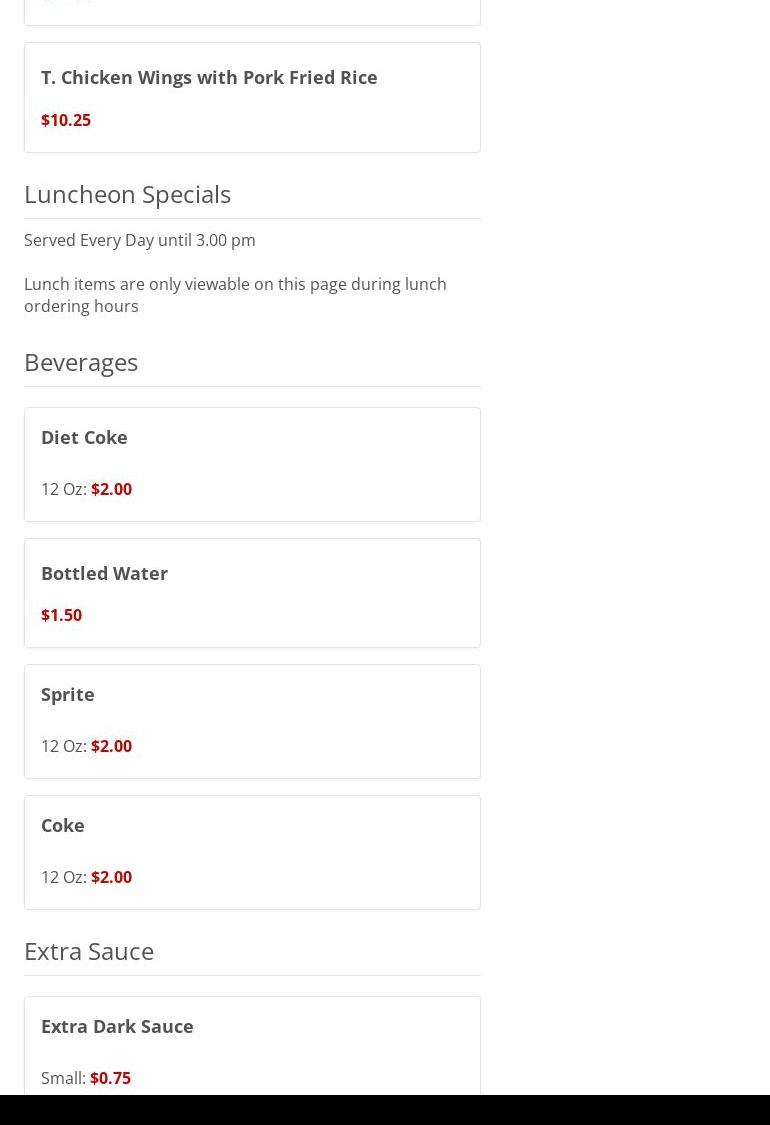
Task: Open the T. Chicken Wings with Pork Fried Rice item
Action: [209, 77]
